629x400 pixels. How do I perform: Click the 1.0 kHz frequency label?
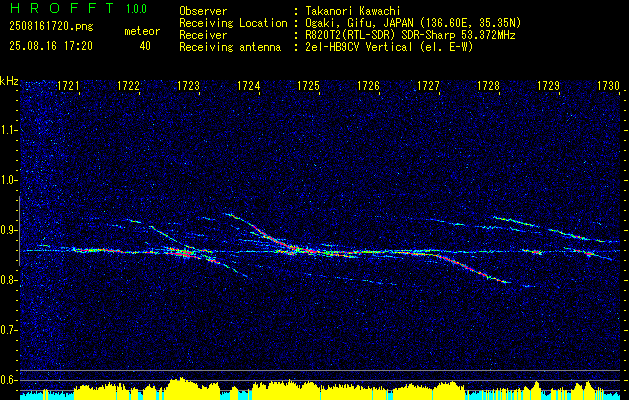pyautogui.click(x=8, y=180)
